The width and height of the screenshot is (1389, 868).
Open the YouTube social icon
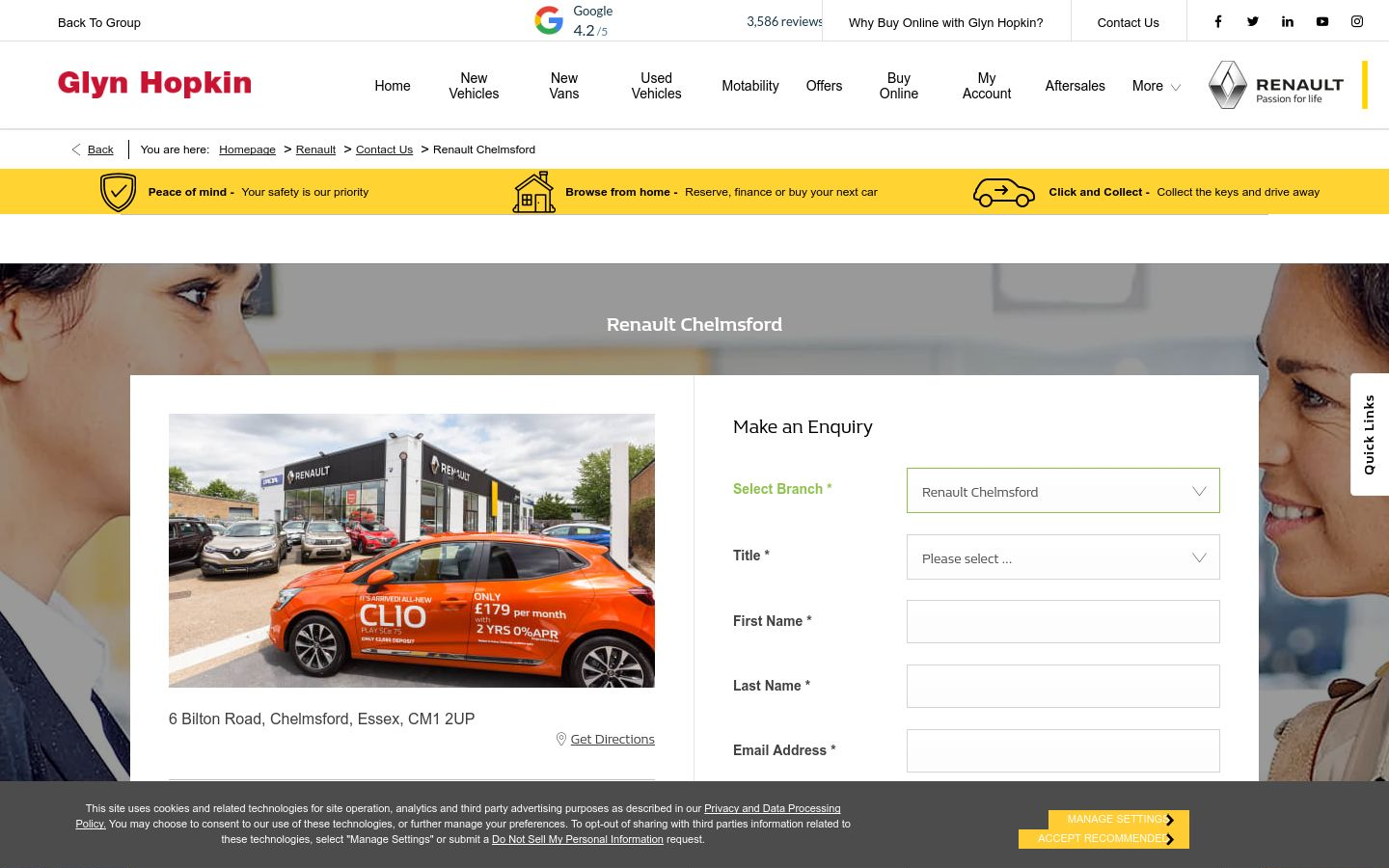[x=1322, y=21]
